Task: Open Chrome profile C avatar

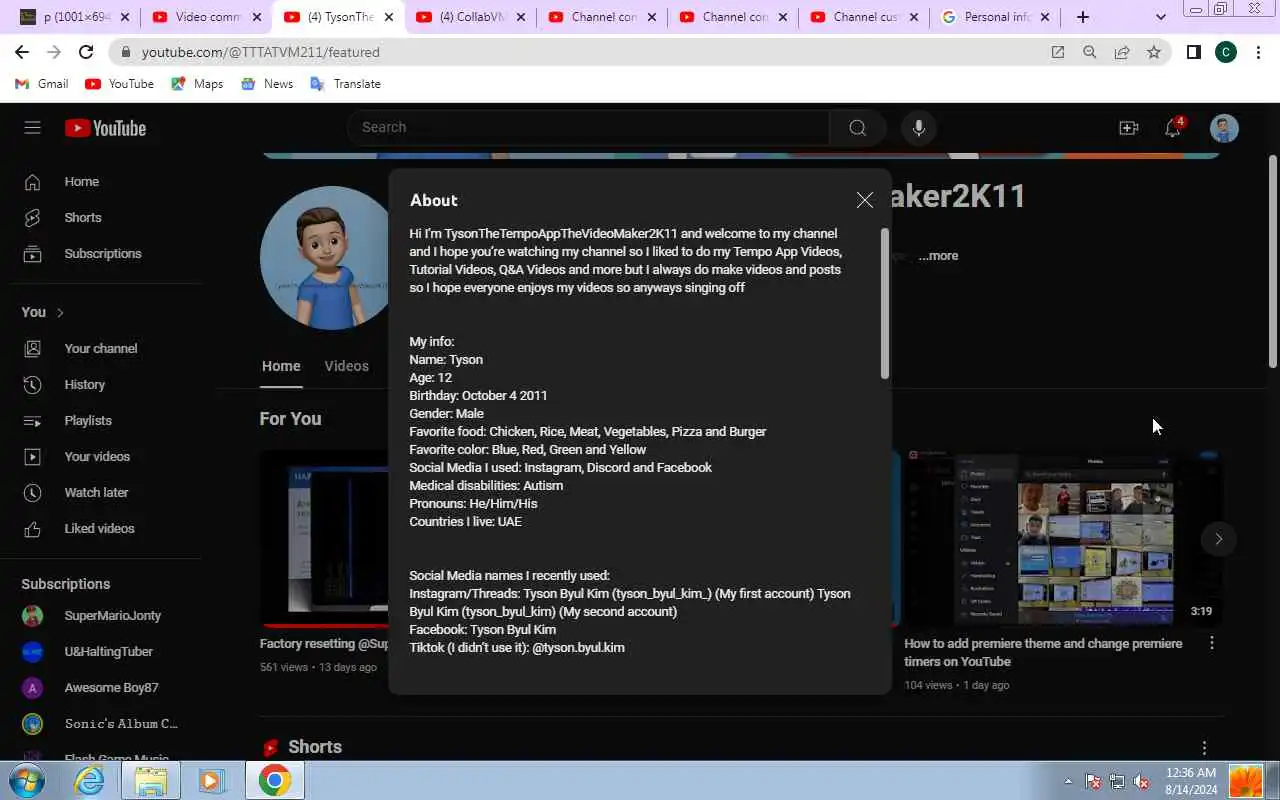Action: (1226, 52)
